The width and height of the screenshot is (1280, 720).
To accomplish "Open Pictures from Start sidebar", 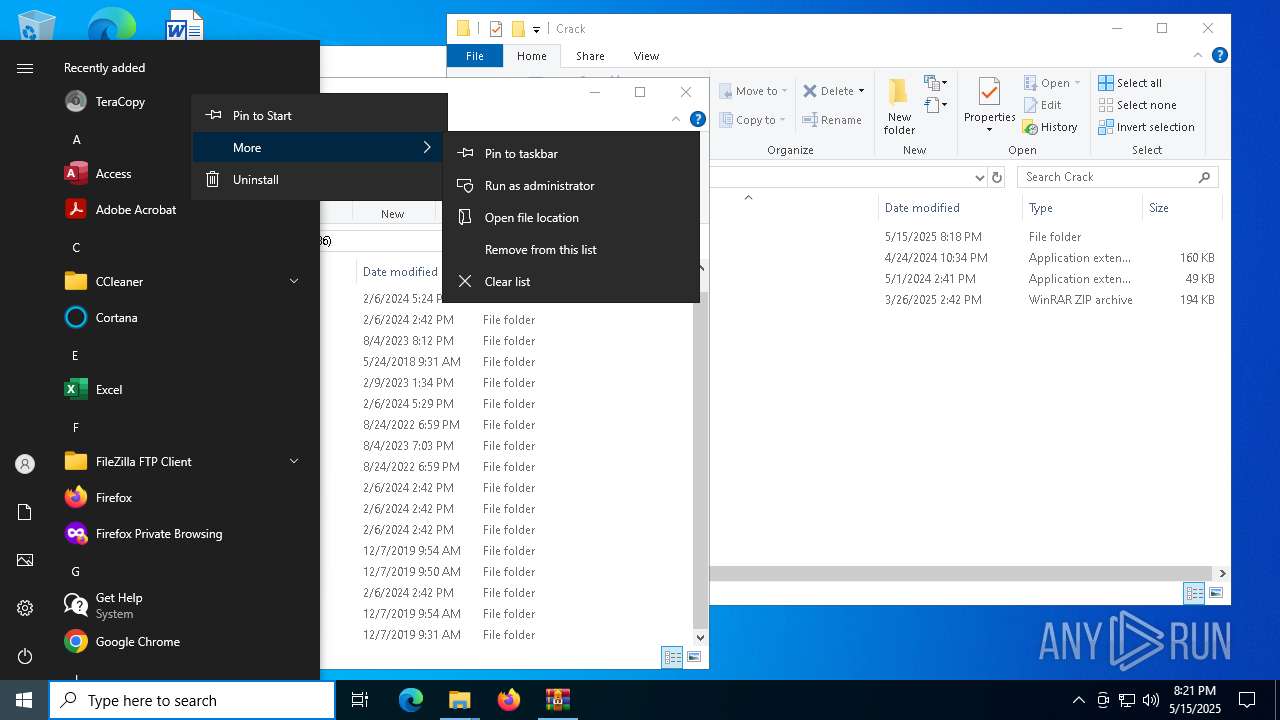I will click(x=25, y=560).
